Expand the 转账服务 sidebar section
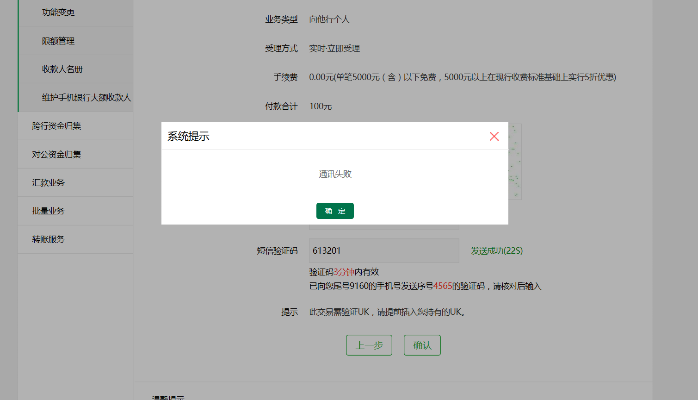This screenshot has height=400, width=698. 48,240
